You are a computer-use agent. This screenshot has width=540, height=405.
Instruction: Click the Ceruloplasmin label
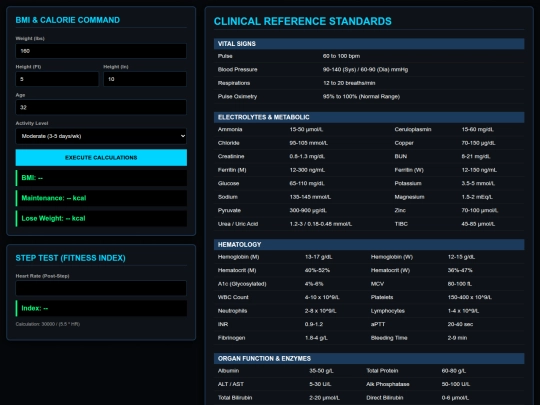point(413,129)
